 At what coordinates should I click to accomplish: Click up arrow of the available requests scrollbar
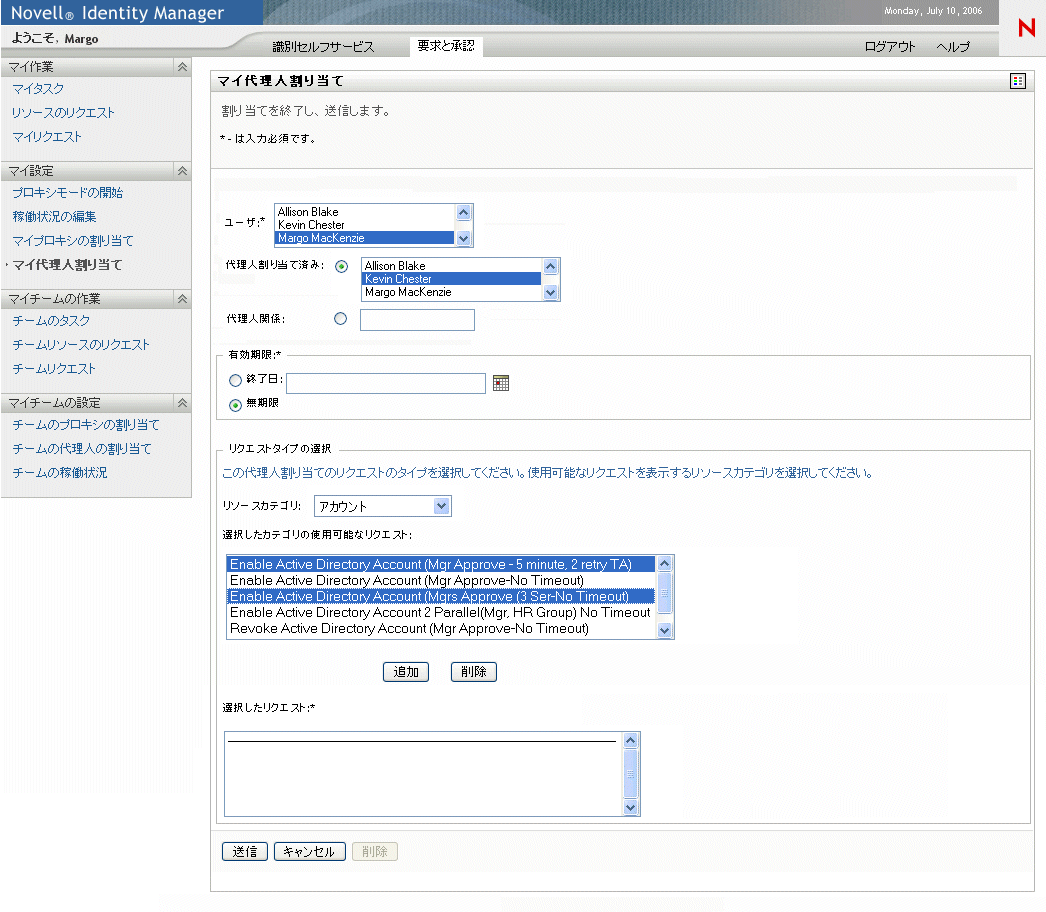tap(664, 564)
